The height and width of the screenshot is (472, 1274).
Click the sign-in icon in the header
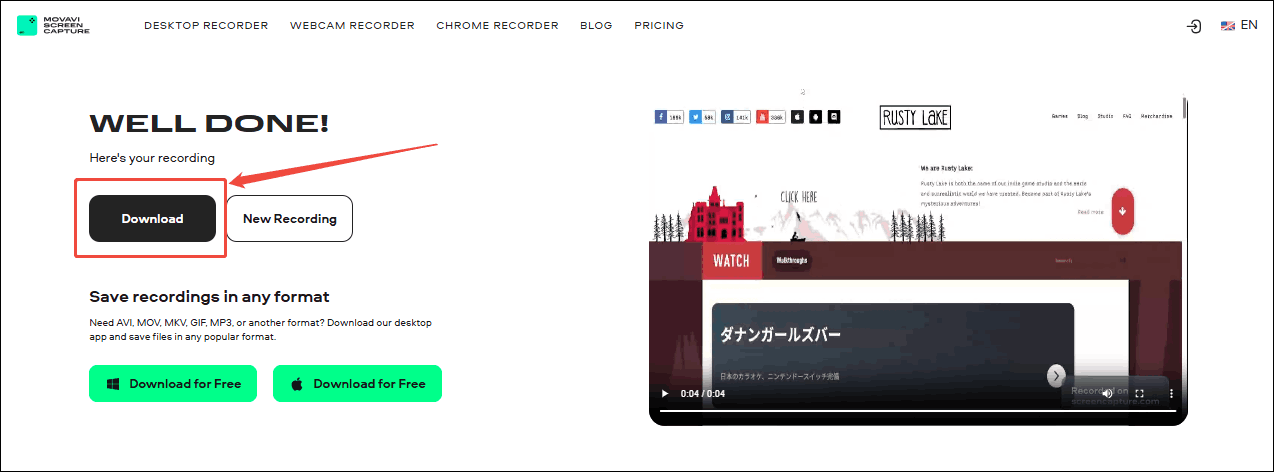tap(1193, 26)
